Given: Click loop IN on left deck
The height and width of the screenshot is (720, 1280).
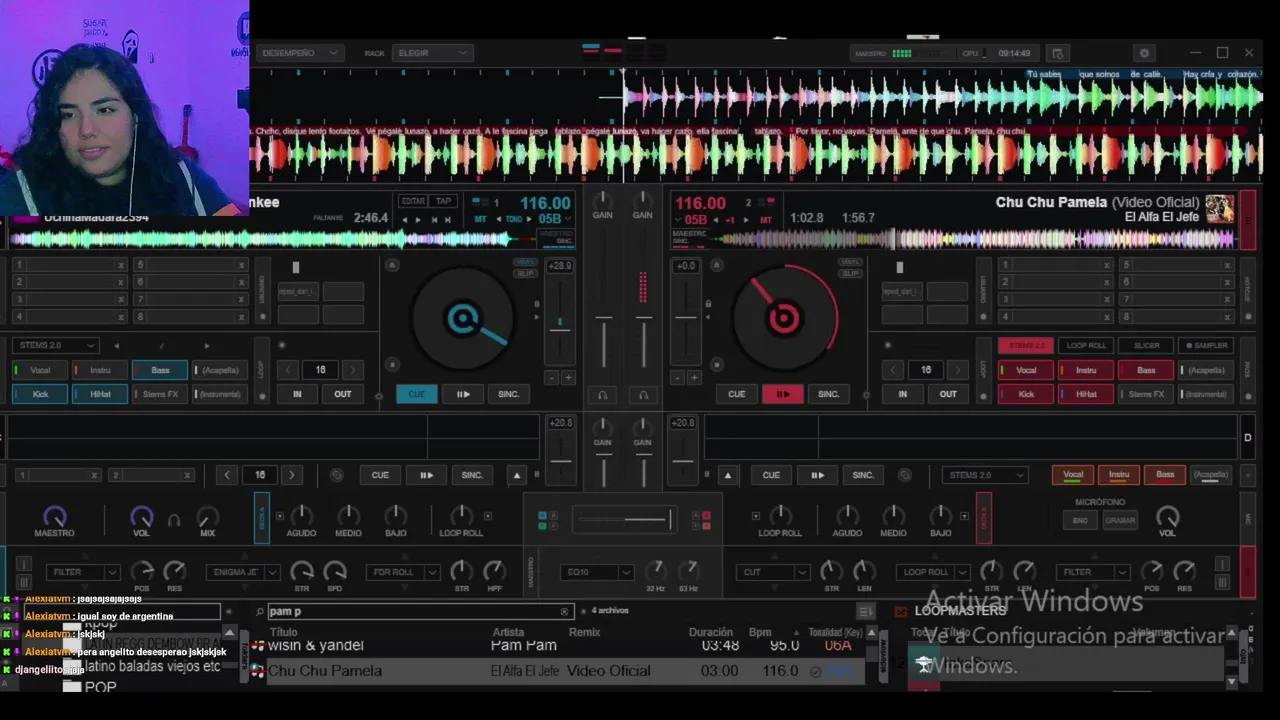Looking at the screenshot, I should click(x=297, y=394).
